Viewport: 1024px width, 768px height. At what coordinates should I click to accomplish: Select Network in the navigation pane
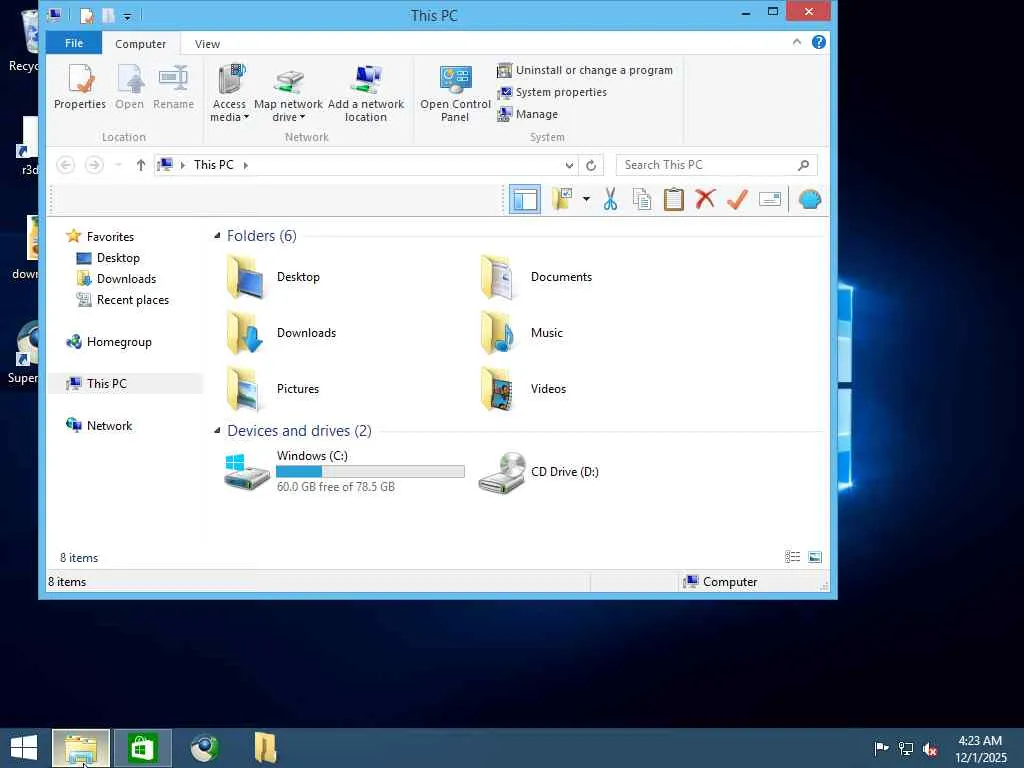click(99, 425)
